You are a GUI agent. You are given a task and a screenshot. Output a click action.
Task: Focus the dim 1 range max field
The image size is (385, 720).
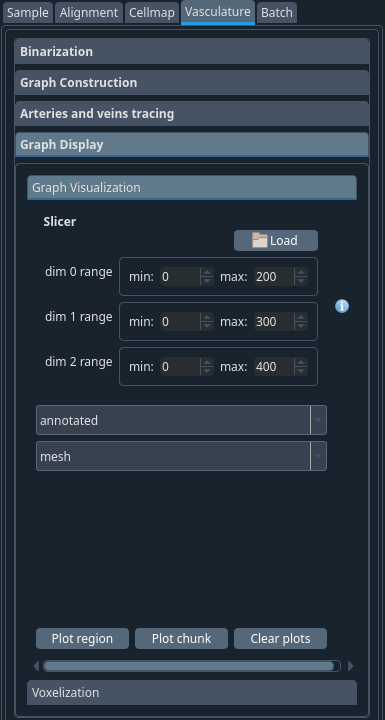click(274, 322)
